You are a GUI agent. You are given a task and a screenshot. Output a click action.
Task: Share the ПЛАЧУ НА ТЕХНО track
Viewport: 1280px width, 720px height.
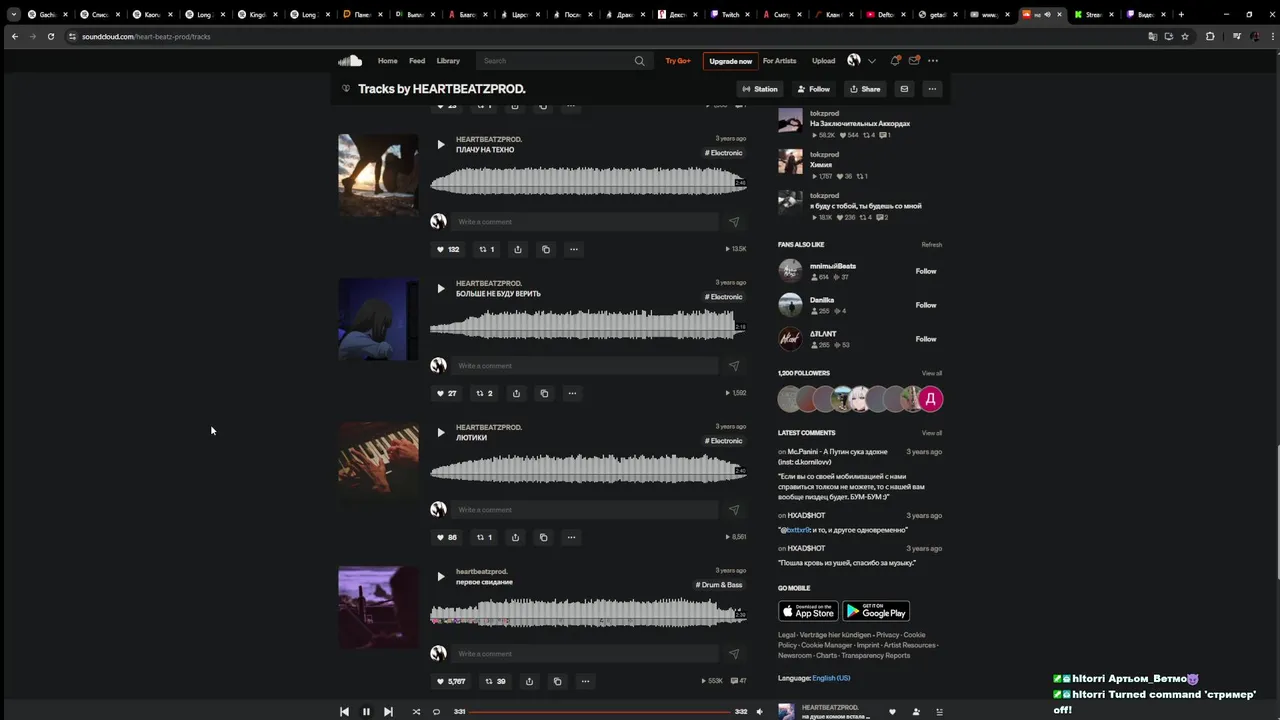[x=518, y=249]
